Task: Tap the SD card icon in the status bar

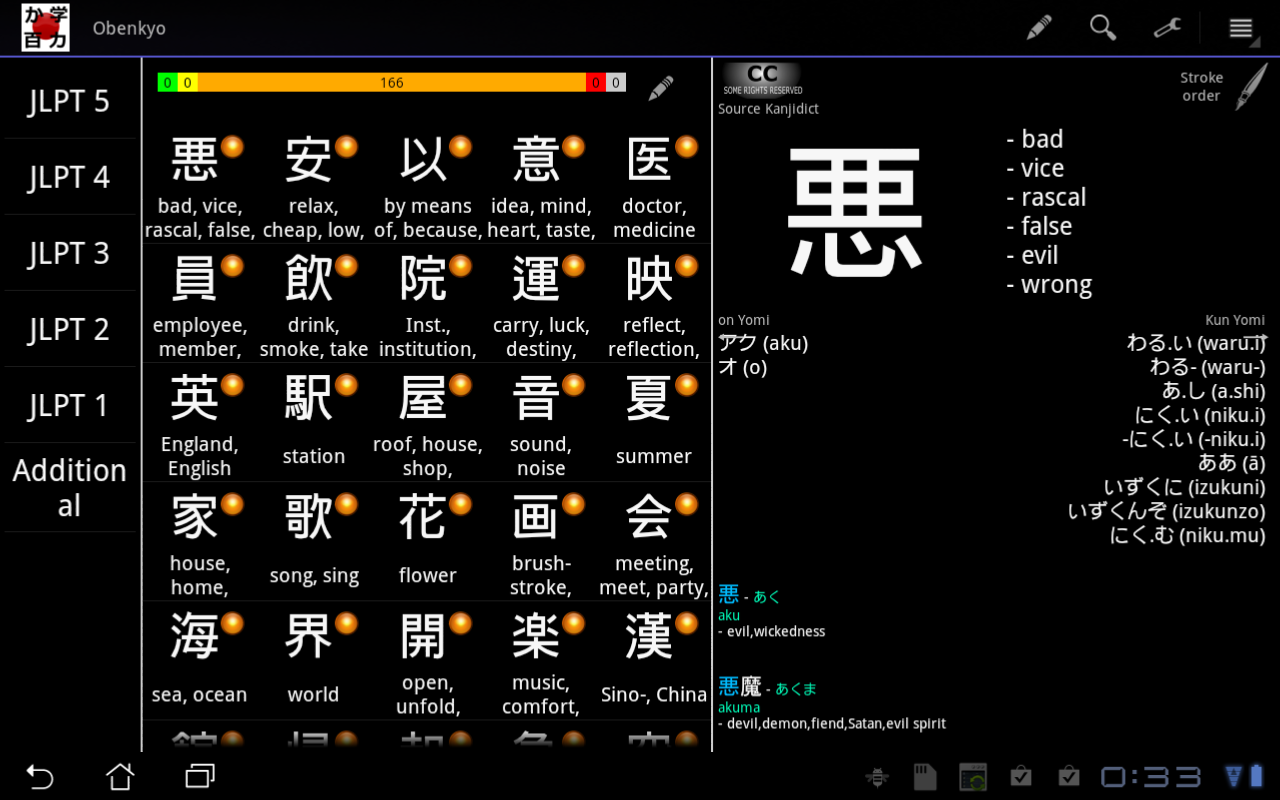Action: click(x=924, y=775)
